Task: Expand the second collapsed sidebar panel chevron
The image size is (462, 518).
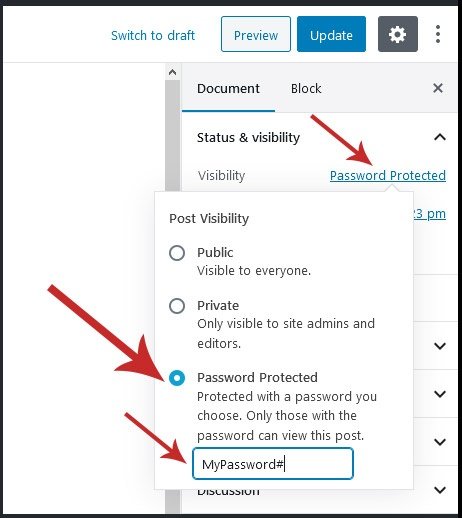Action: 440,394
